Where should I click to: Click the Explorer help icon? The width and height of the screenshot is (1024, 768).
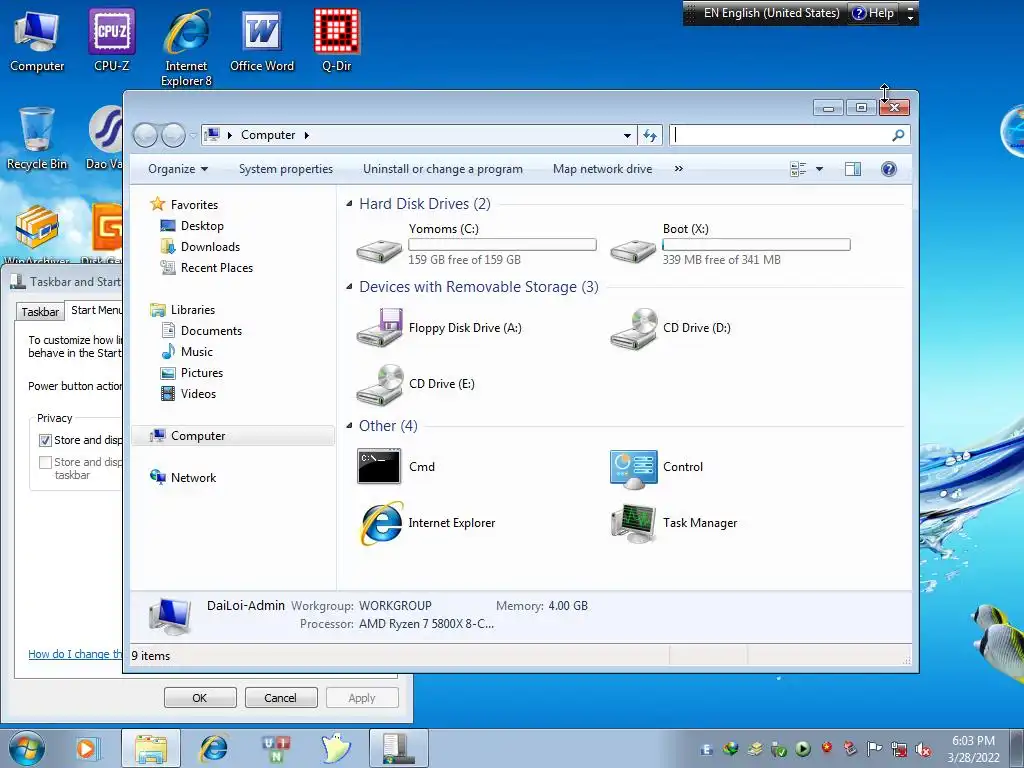click(x=888, y=169)
